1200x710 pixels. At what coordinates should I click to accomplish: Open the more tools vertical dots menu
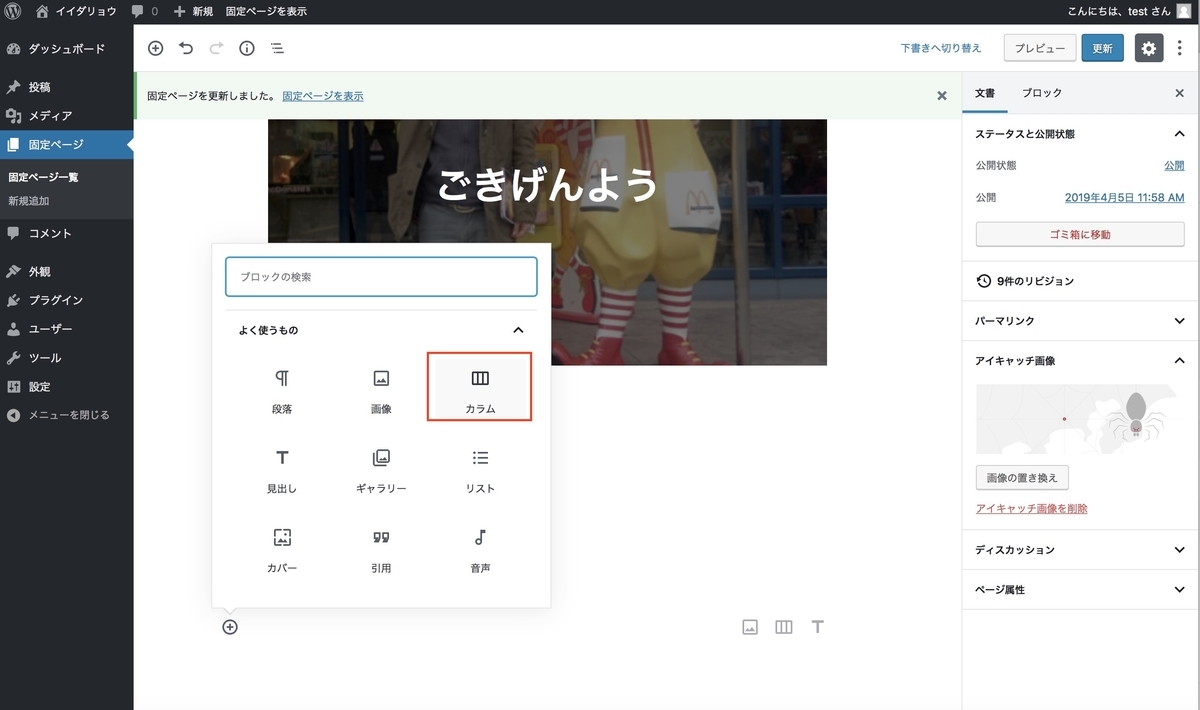[x=1180, y=48]
